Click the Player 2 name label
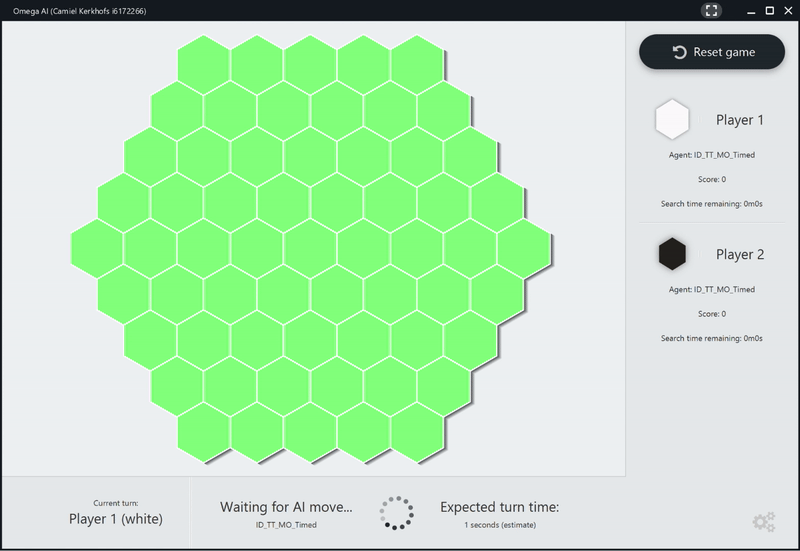800x551 pixels. coord(740,254)
